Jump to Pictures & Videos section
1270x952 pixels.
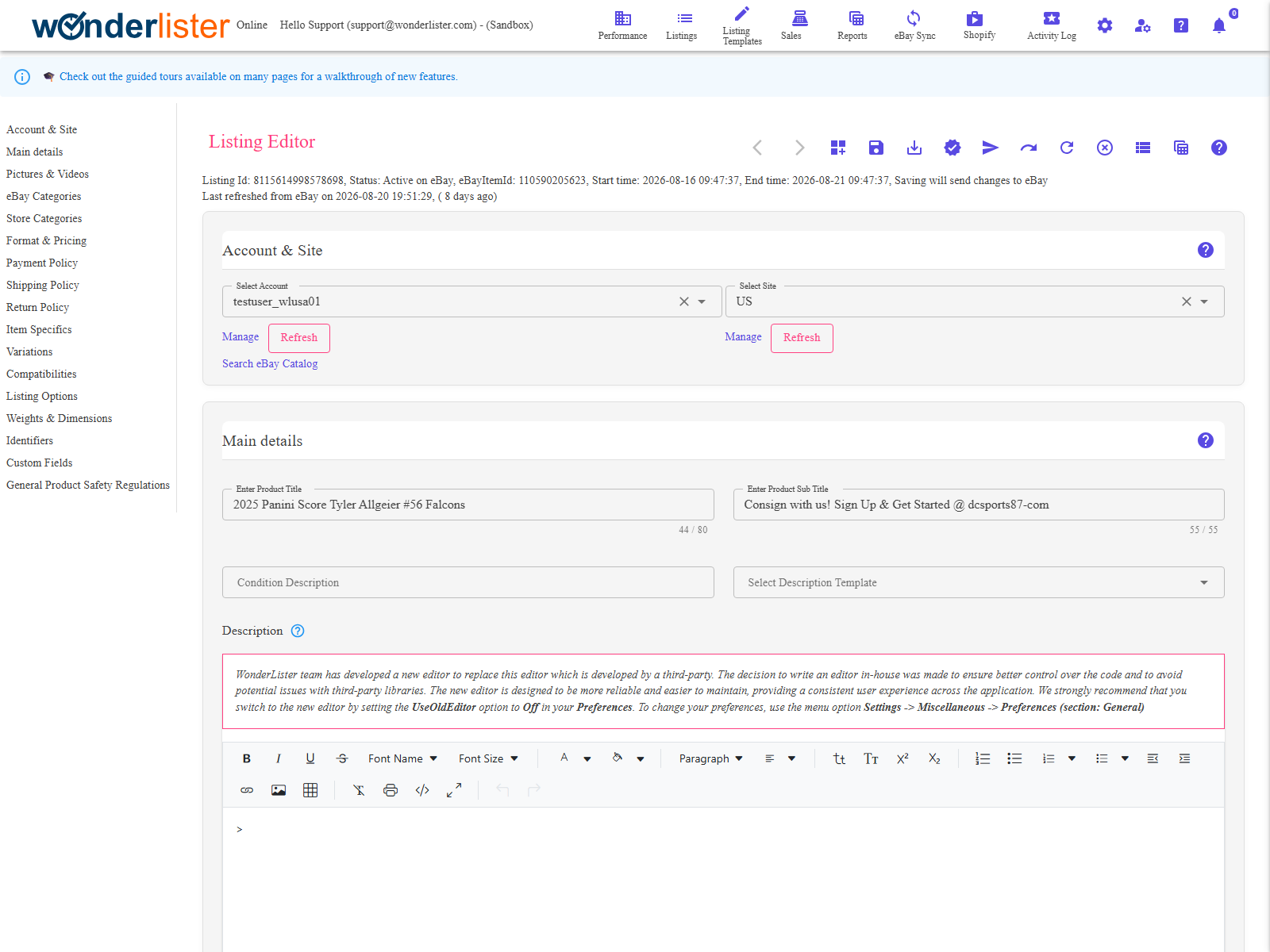click(x=48, y=174)
